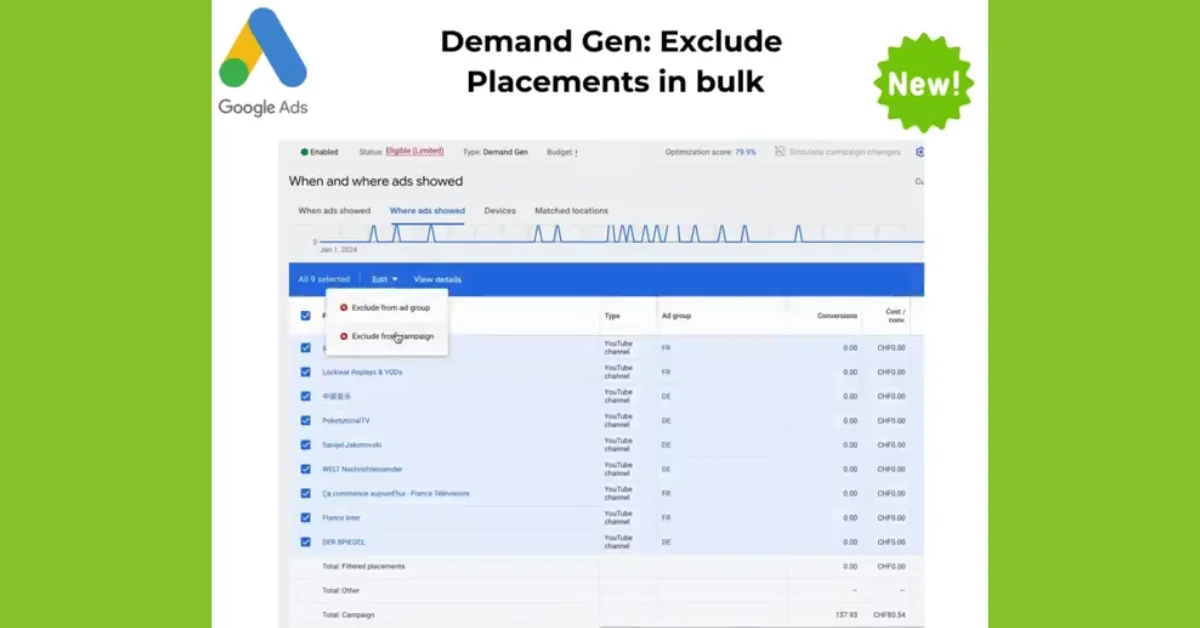The image size is (1200, 628).
Task: Uncheck the PoketutorialTV row checkbox
Action: pos(306,420)
